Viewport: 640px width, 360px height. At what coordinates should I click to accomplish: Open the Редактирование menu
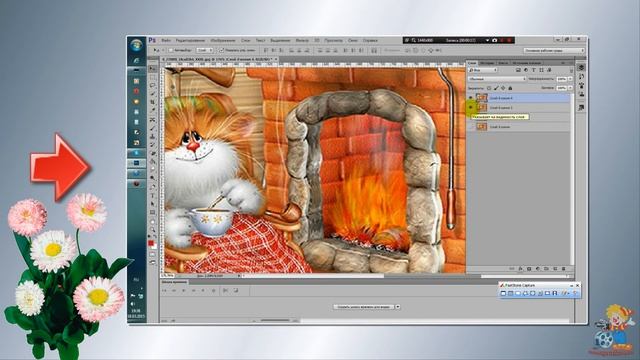(x=190, y=40)
